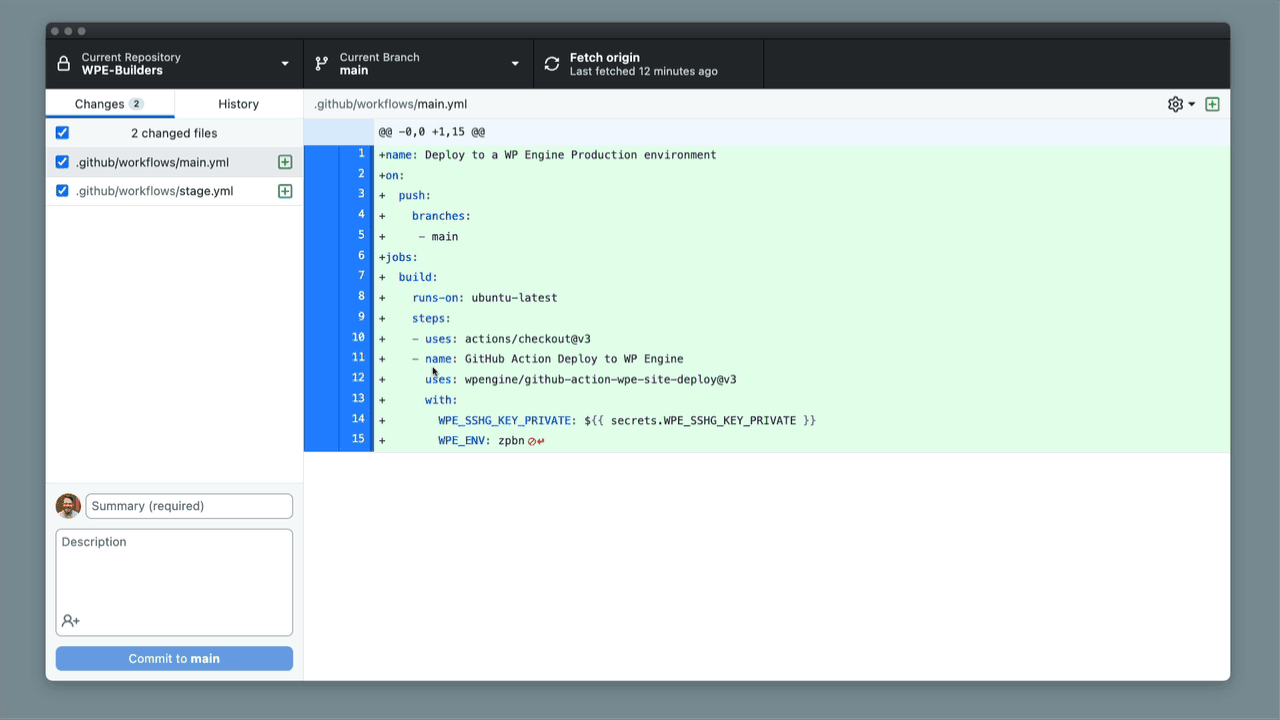Open the Current Repository dropdown
This screenshot has width=1280, height=720.
click(174, 64)
